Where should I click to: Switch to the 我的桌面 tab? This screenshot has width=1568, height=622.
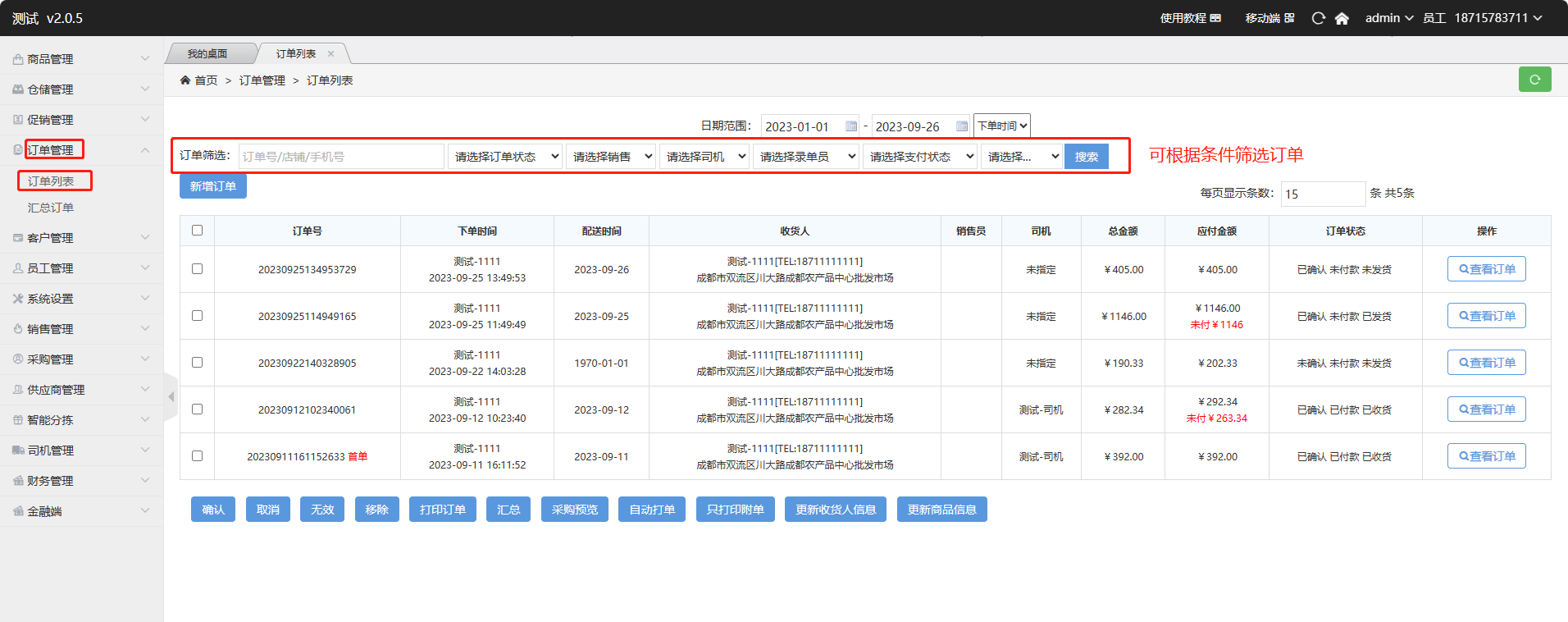tap(207, 54)
